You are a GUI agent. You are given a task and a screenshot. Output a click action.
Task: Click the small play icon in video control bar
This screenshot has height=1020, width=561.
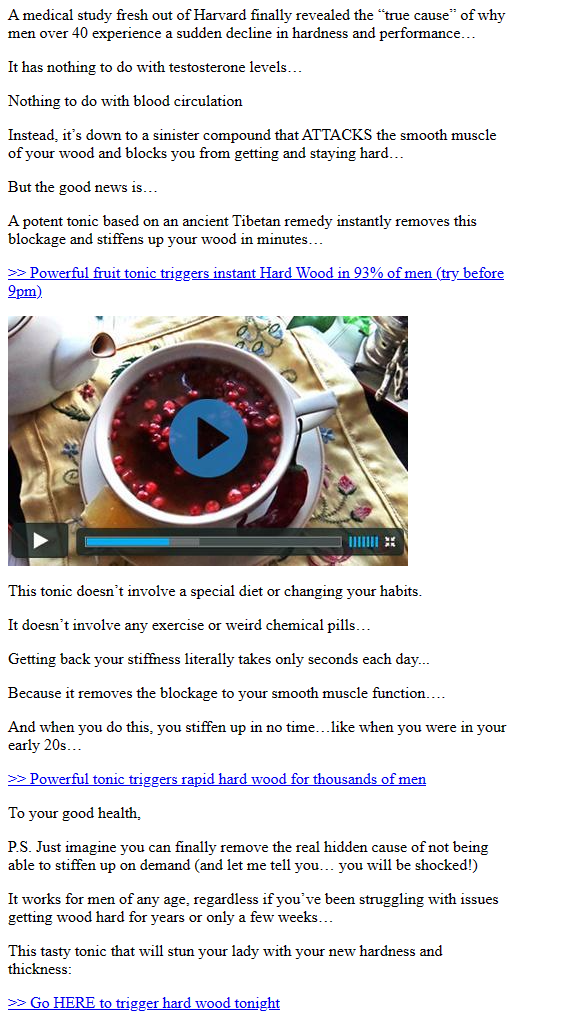40,541
